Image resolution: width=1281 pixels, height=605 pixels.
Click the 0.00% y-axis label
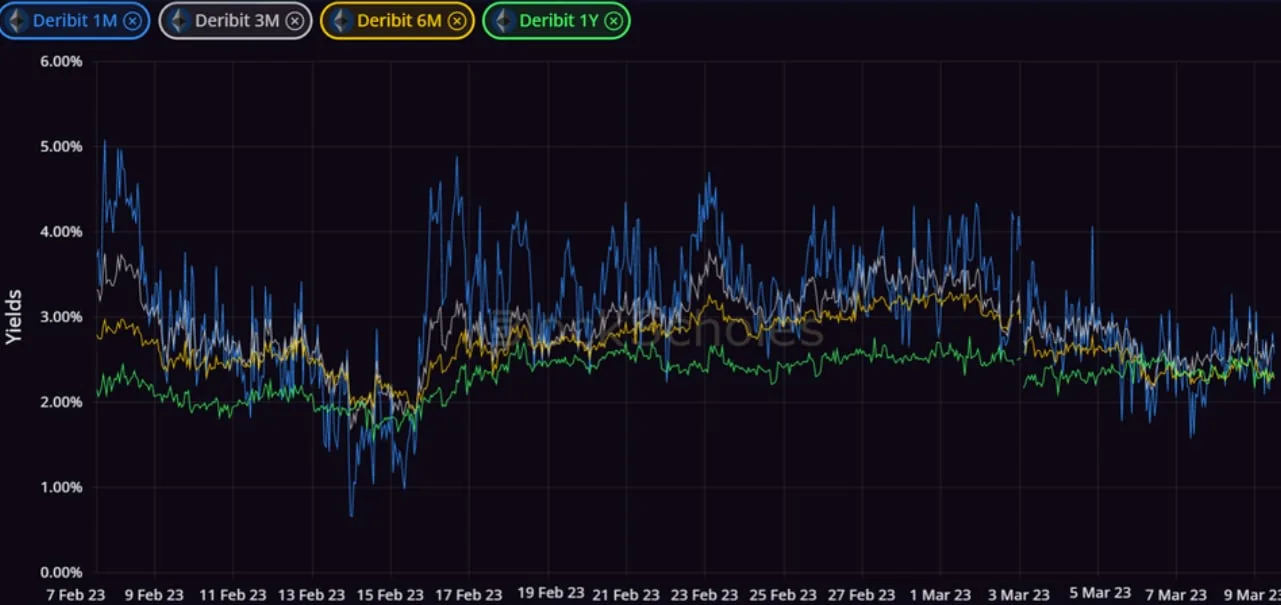(61, 573)
